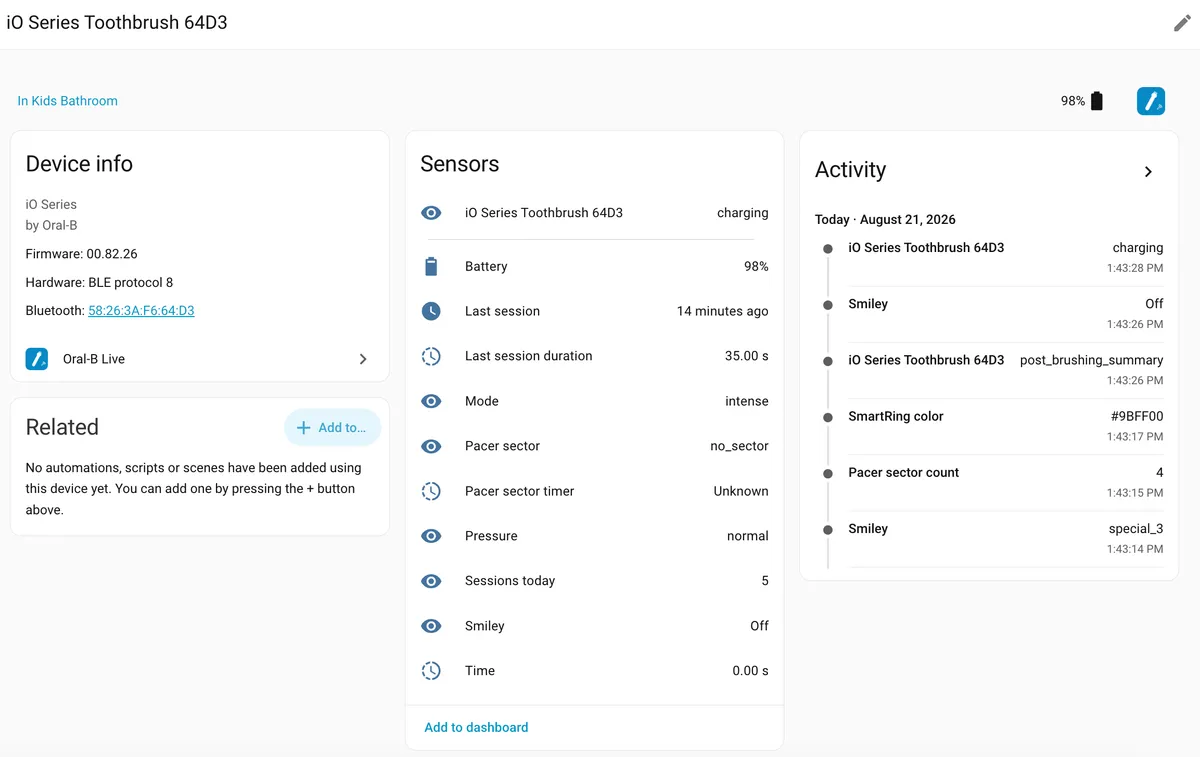Click the '14 minutes ago' value

click(x=722, y=311)
